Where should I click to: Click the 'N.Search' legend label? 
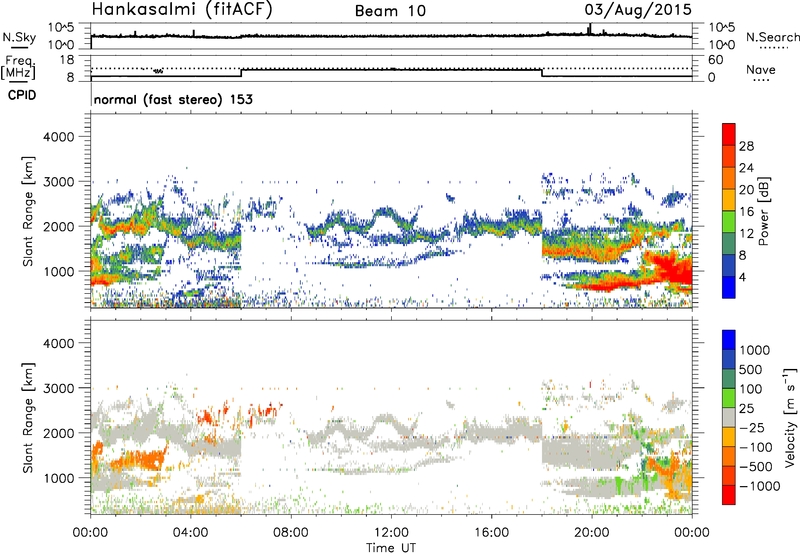pos(772,37)
